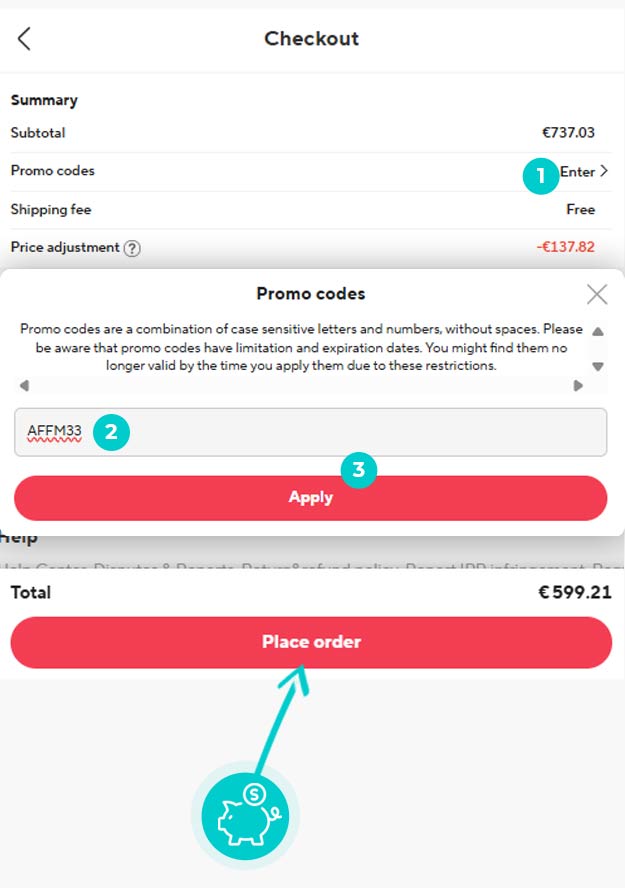Click the red price adjustment amount -€137.82
Screen dimensions: 625x888
click(x=565, y=247)
